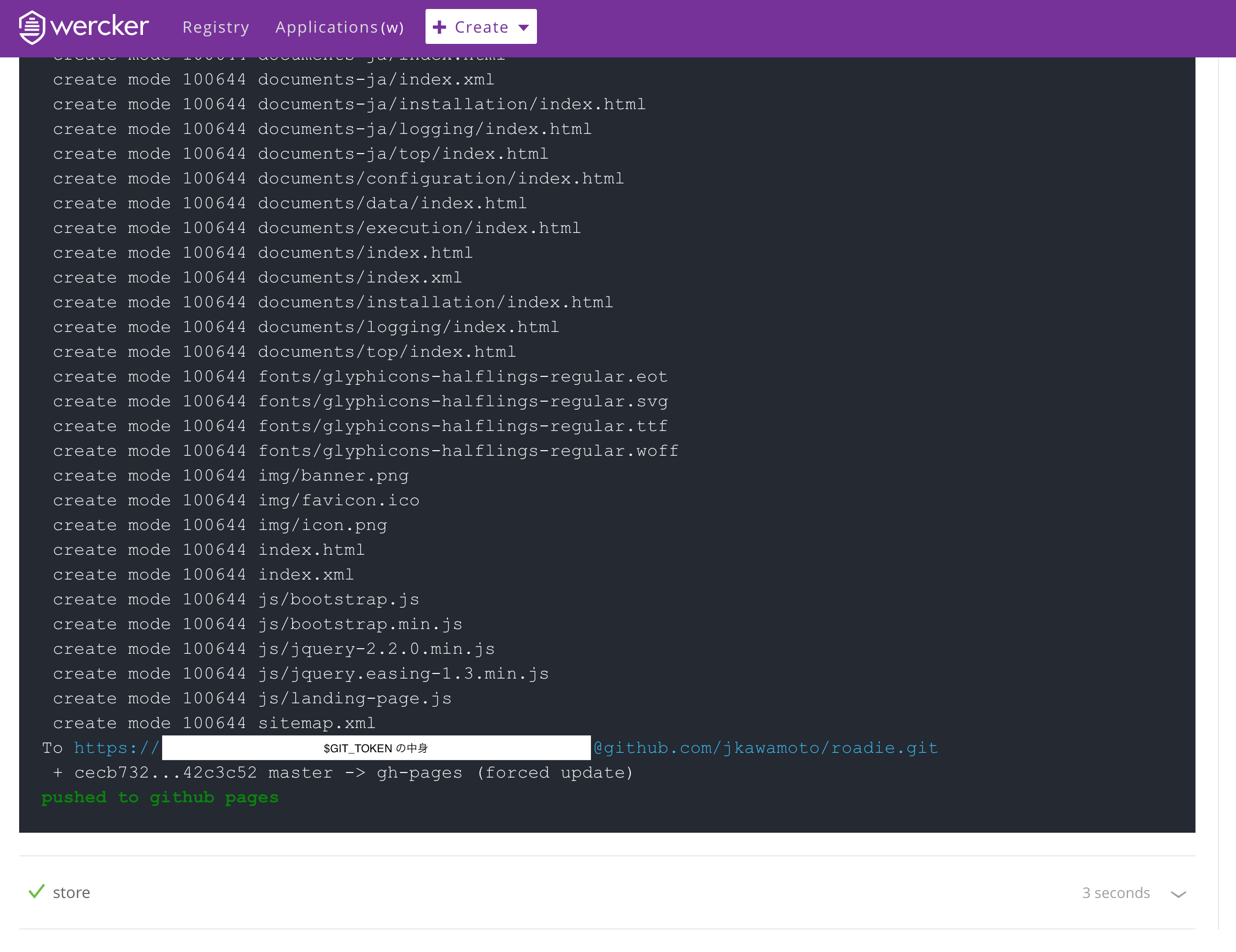Click the img/favicon.ico log entry
Image resolution: width=1236 pixels, height=952 pixels.
(236, 500)
